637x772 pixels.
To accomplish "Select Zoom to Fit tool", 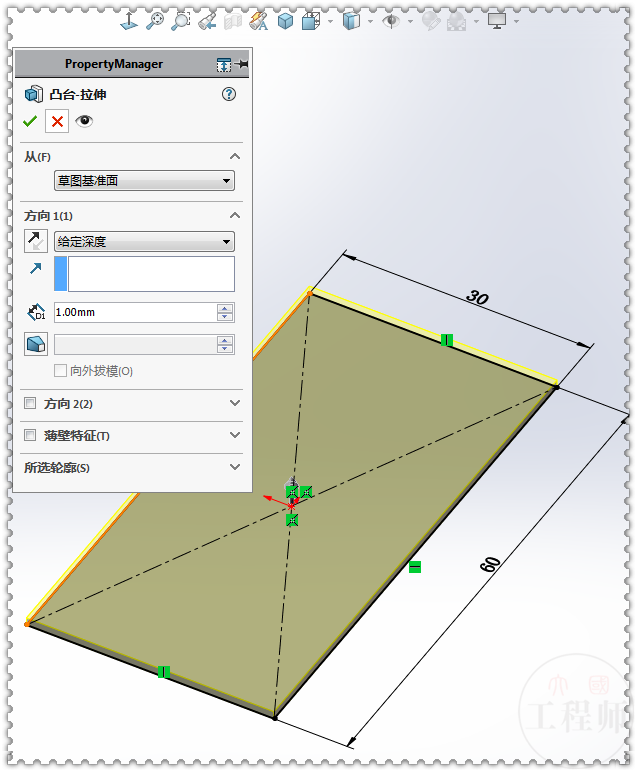I will (x=155, y=21).
